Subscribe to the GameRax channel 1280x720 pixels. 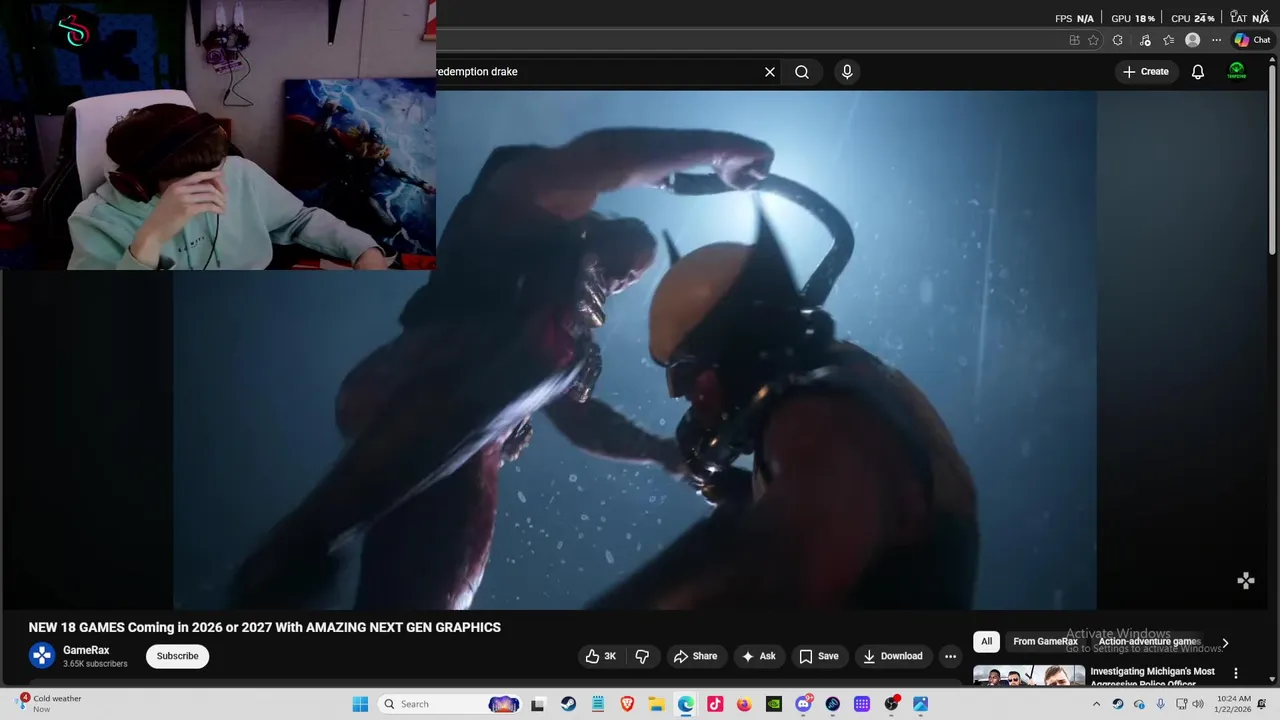coord(177,656)
